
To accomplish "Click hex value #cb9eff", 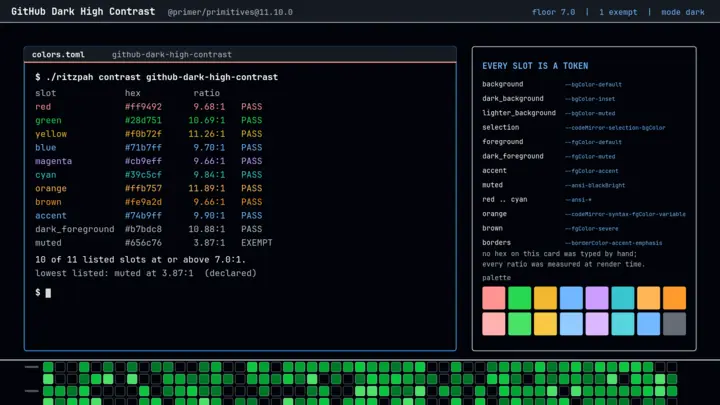I will (x=143, y=161).
